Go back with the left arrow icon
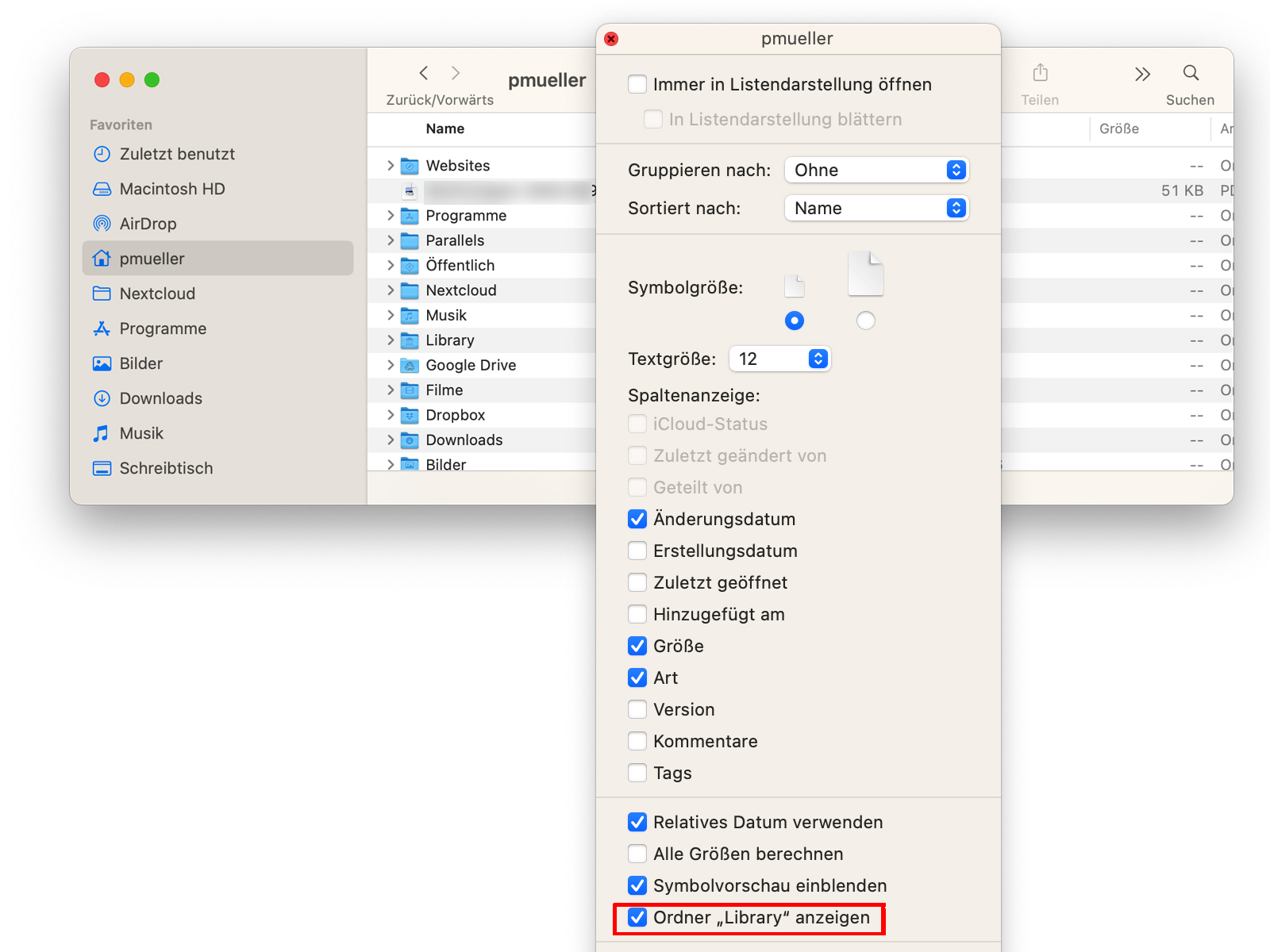Screen dimensions: 1270x952 424,73
